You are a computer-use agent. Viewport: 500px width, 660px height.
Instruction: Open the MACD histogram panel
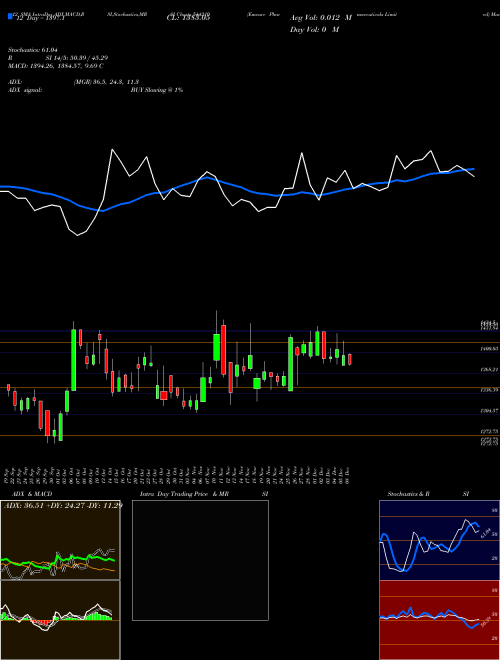60,620
